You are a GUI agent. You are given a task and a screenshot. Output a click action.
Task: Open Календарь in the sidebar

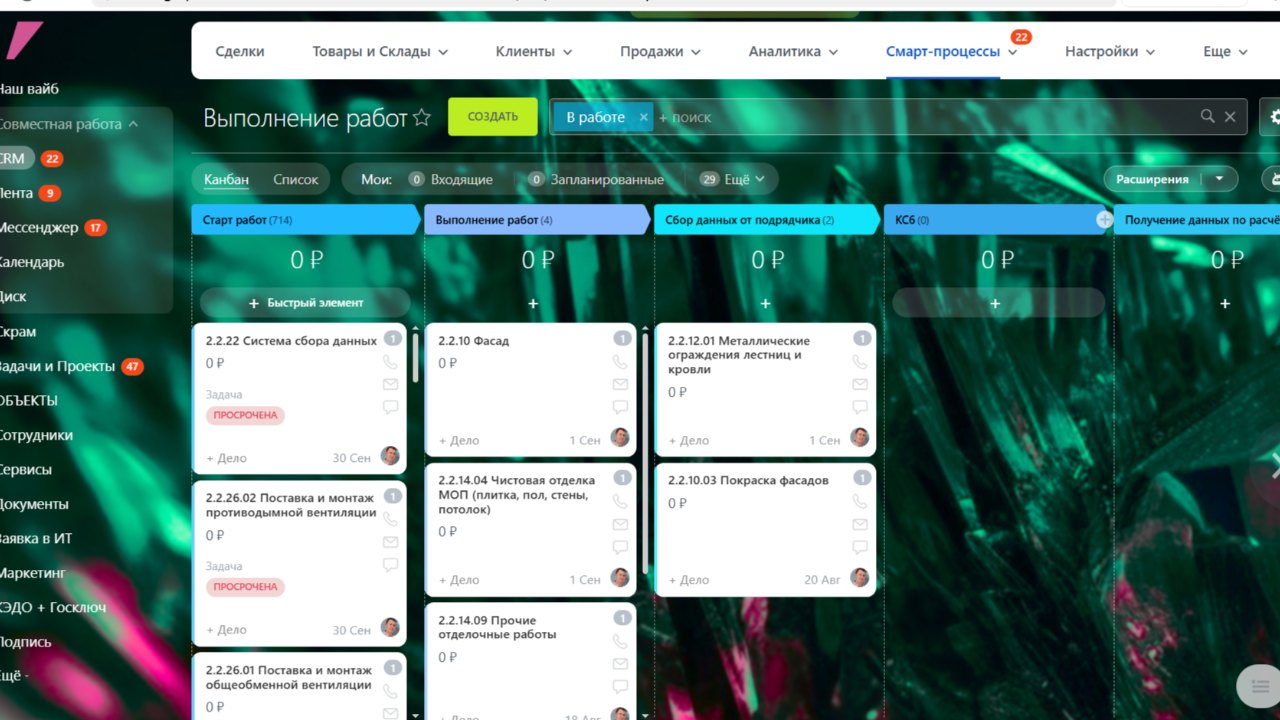[32, 262]
